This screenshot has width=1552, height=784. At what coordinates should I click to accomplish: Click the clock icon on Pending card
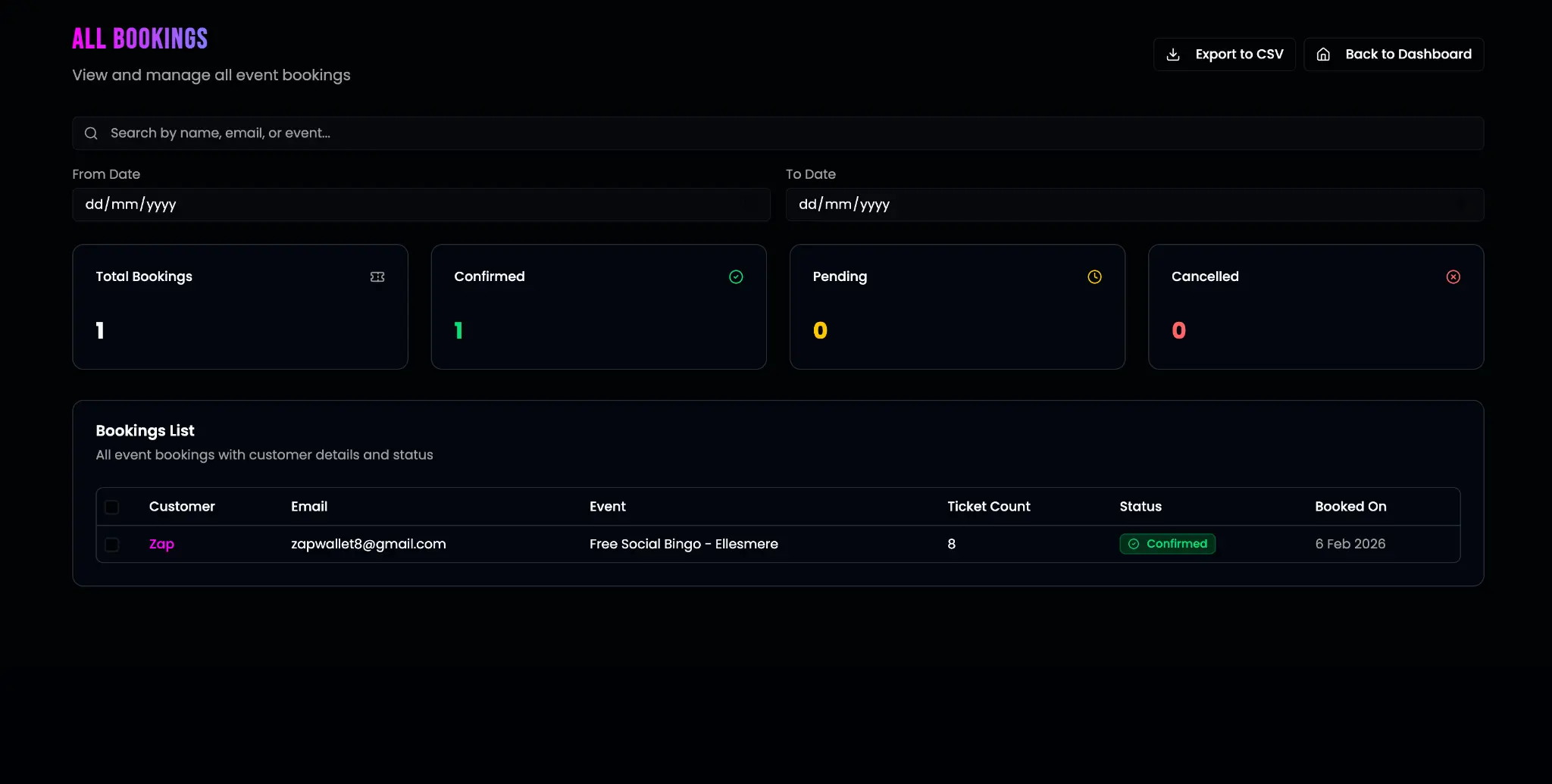click(1094, 276)
